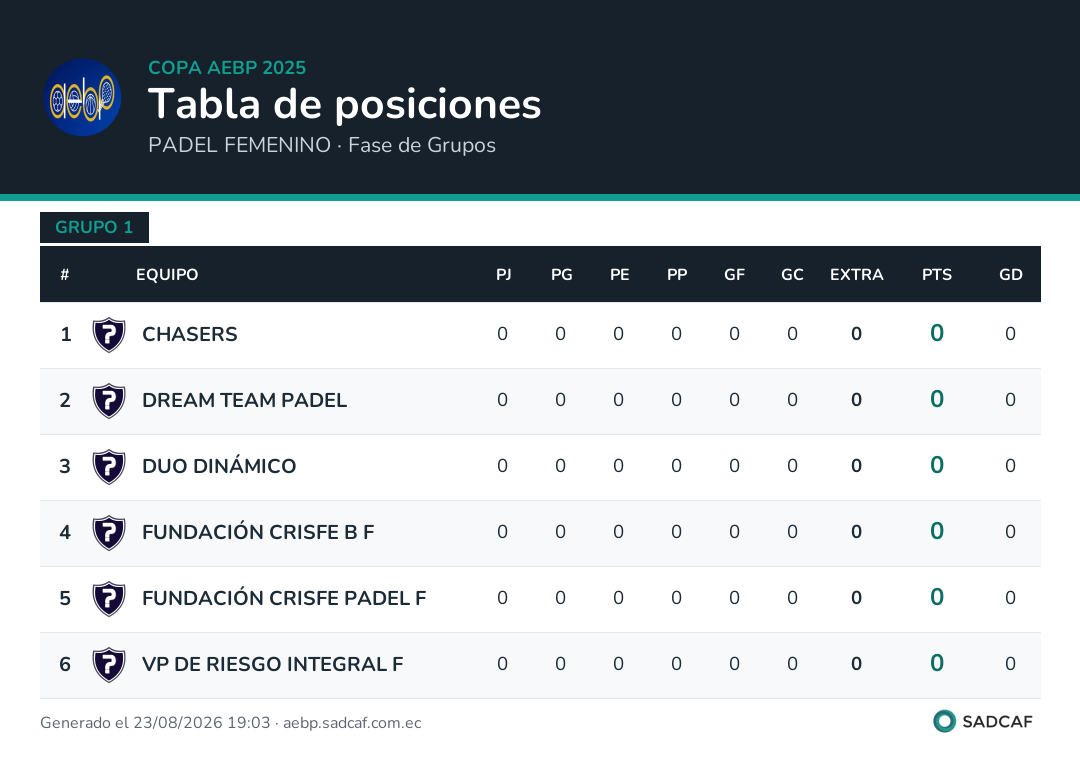1080x774 pixels.
Task: Click the GD column header
Action: click(x=1010, y=275)
